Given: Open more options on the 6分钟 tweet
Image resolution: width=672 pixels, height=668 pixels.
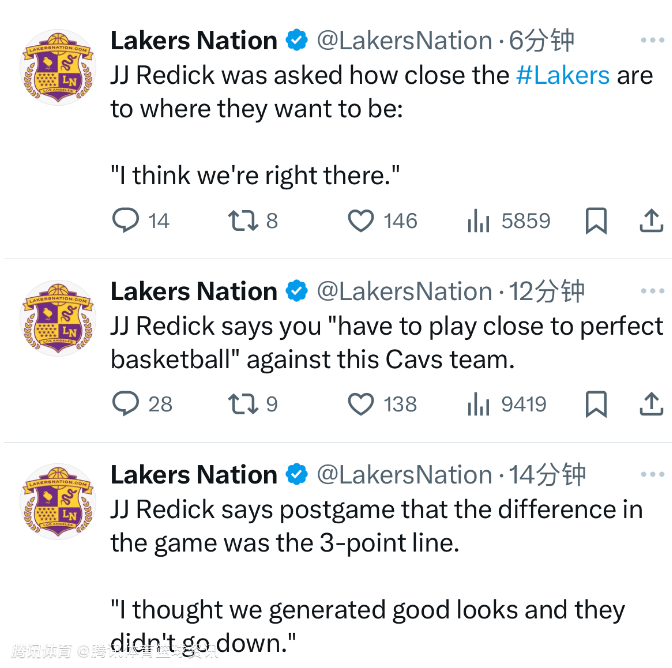Looking at the screenshot, I should [x=651, y=41].
